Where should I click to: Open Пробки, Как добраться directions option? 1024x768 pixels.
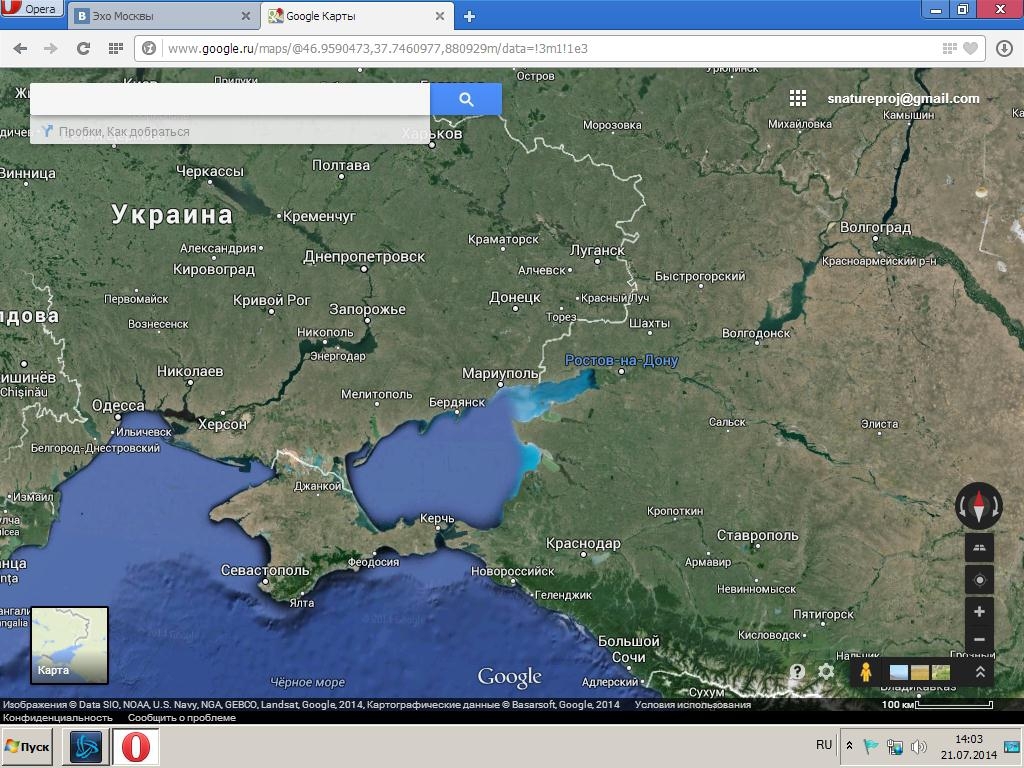point(116,131)
